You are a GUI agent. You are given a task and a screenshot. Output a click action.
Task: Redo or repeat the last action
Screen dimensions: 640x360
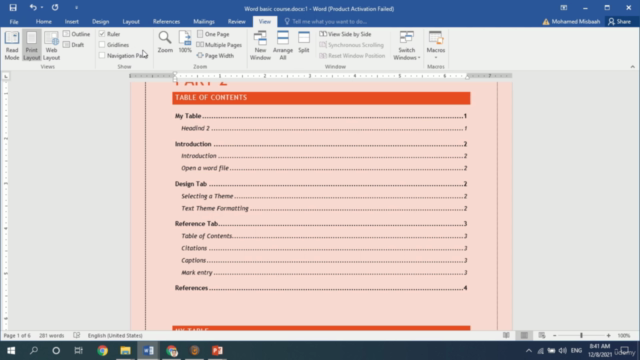pyautogui.click(x=55, y=8)
